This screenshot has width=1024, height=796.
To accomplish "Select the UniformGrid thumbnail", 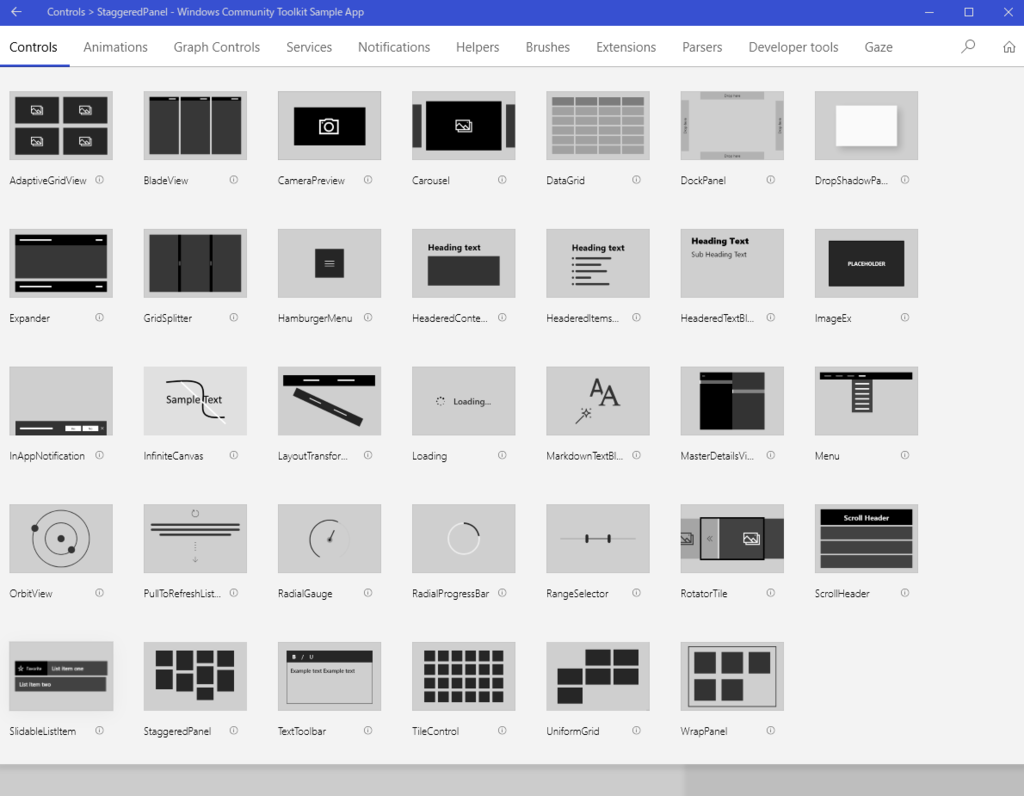I will [x=598, y=677].
